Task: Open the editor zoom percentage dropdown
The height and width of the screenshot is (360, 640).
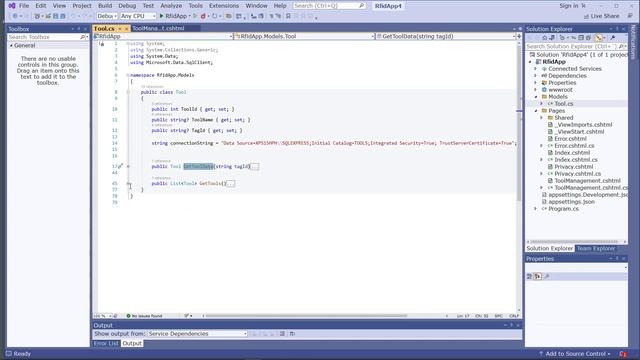Action: (102, 316)
